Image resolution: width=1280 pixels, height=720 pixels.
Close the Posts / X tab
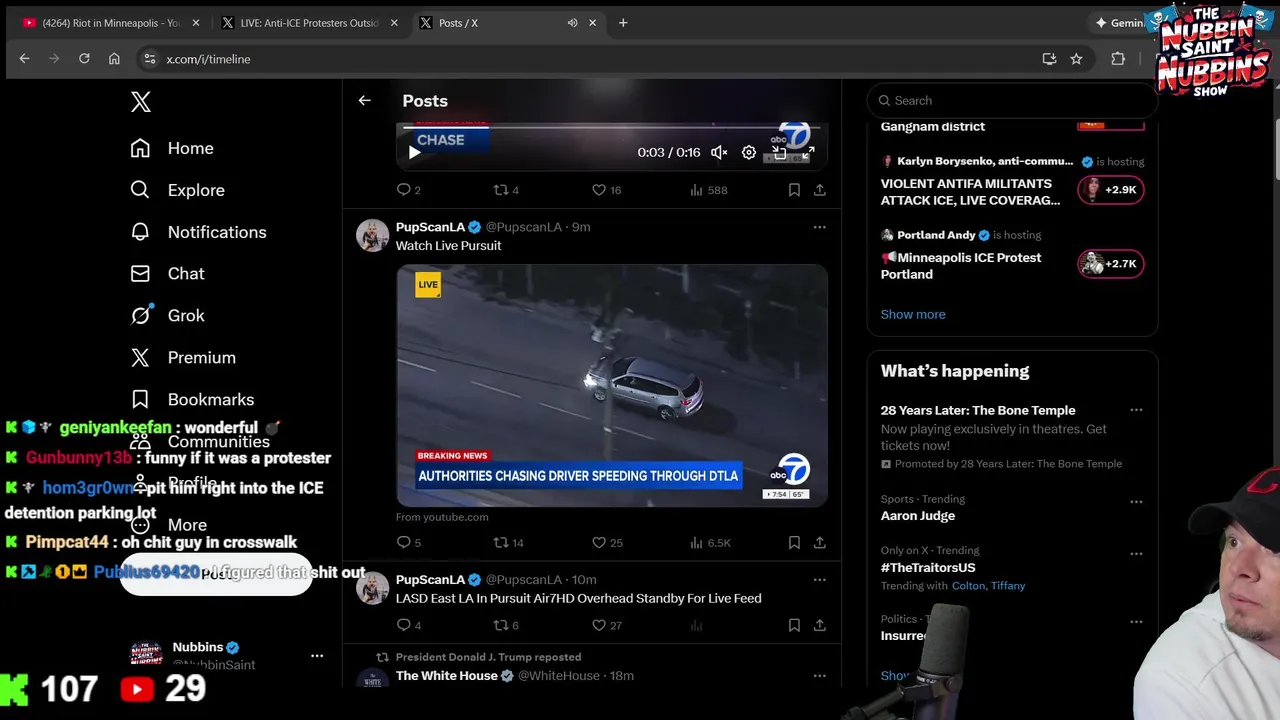pyautogui.click(x=594, y=23)
